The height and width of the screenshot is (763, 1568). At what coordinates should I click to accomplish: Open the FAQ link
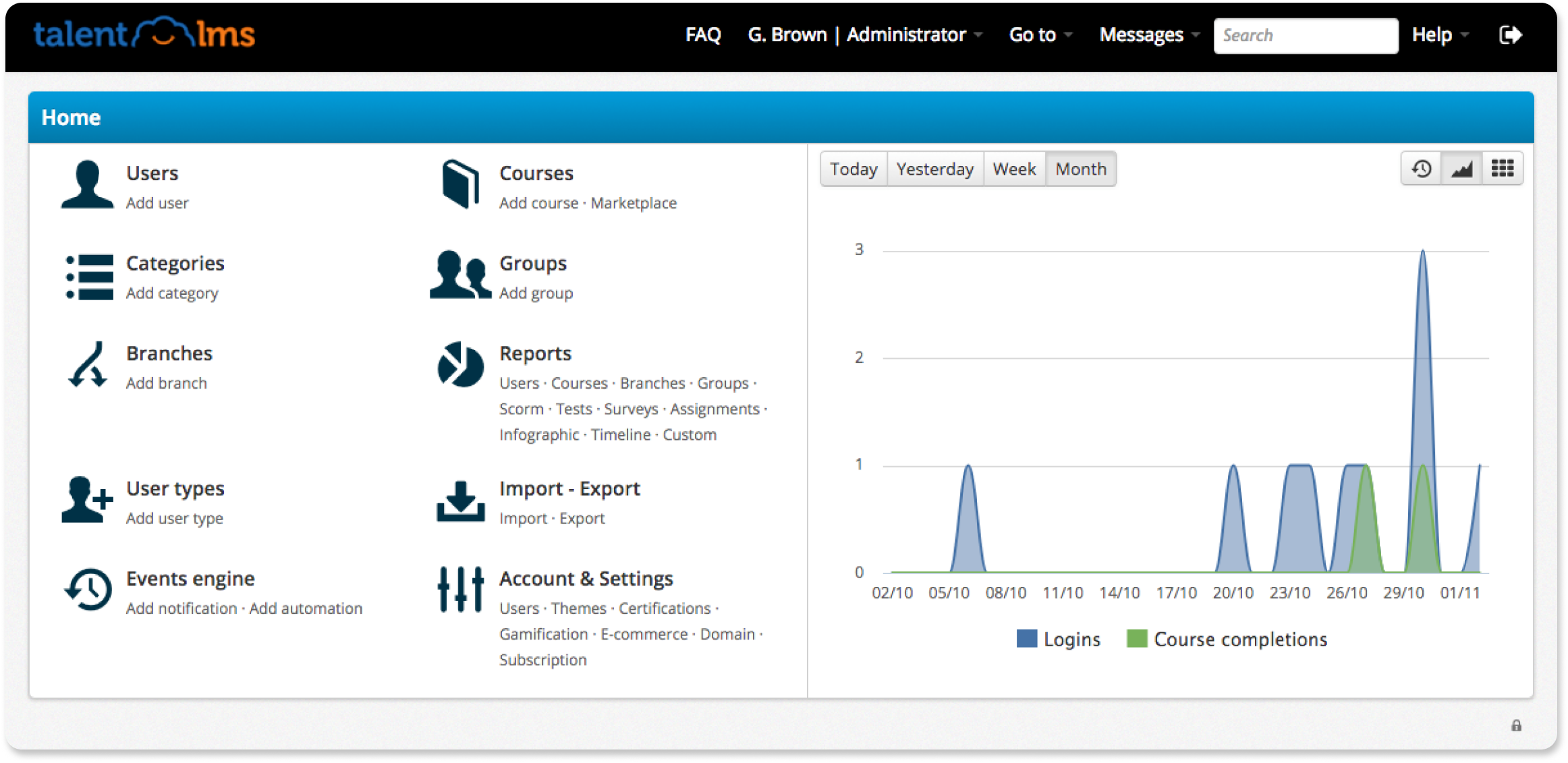click(703, 34)
